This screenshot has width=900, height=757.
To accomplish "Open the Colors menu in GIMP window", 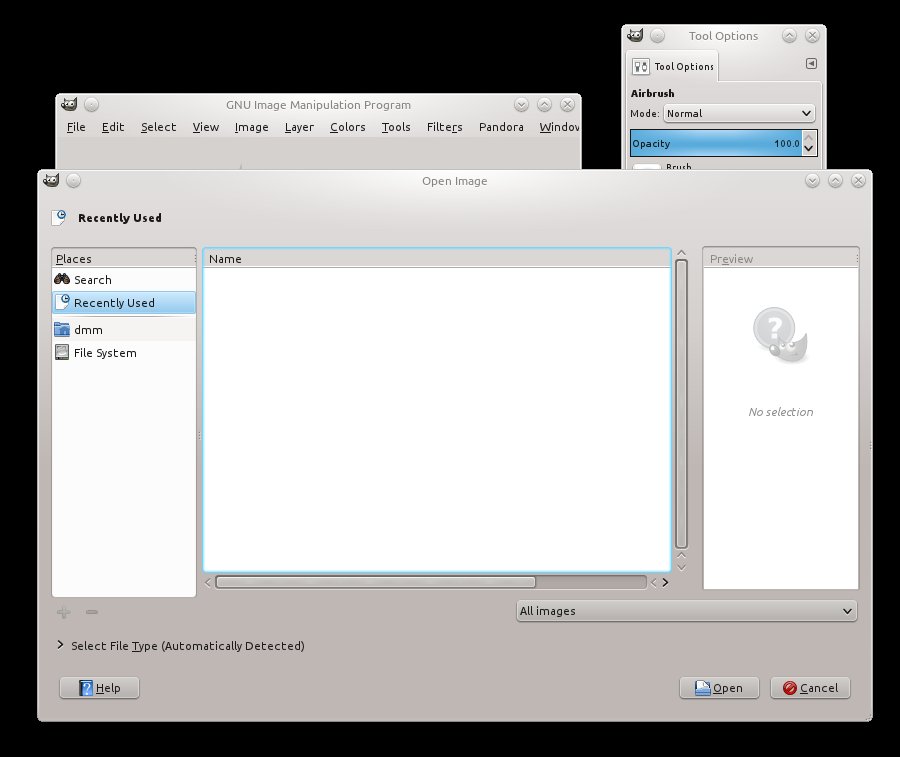I will [x=347, y=127].
